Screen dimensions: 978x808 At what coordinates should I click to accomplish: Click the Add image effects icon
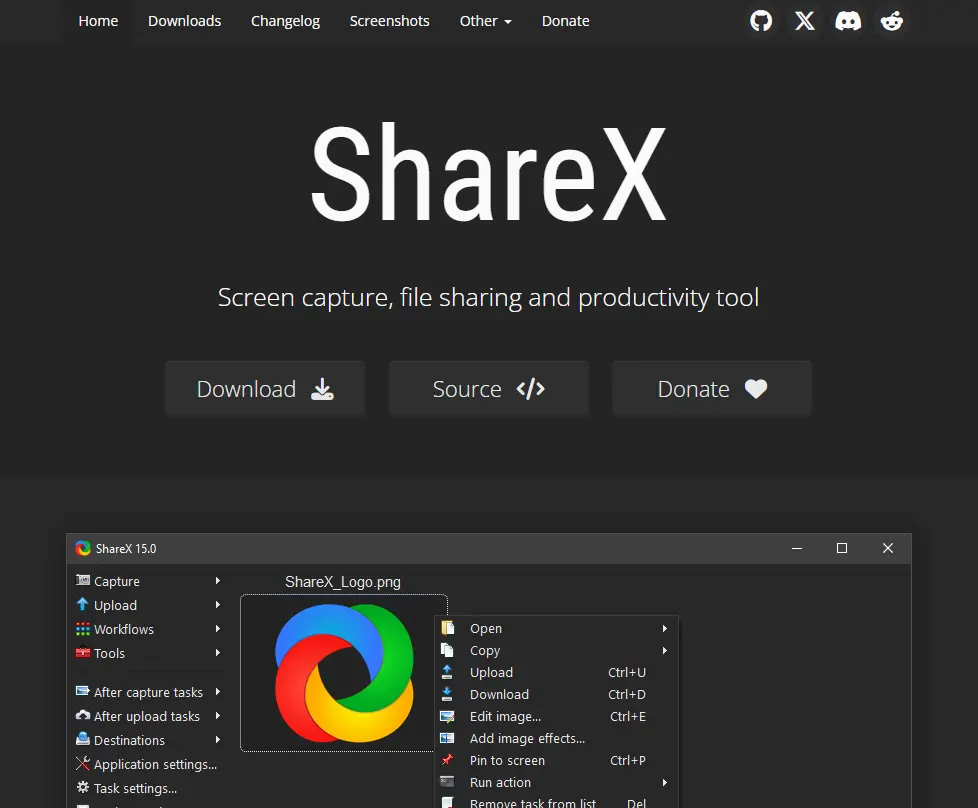(x=447, y=738)
